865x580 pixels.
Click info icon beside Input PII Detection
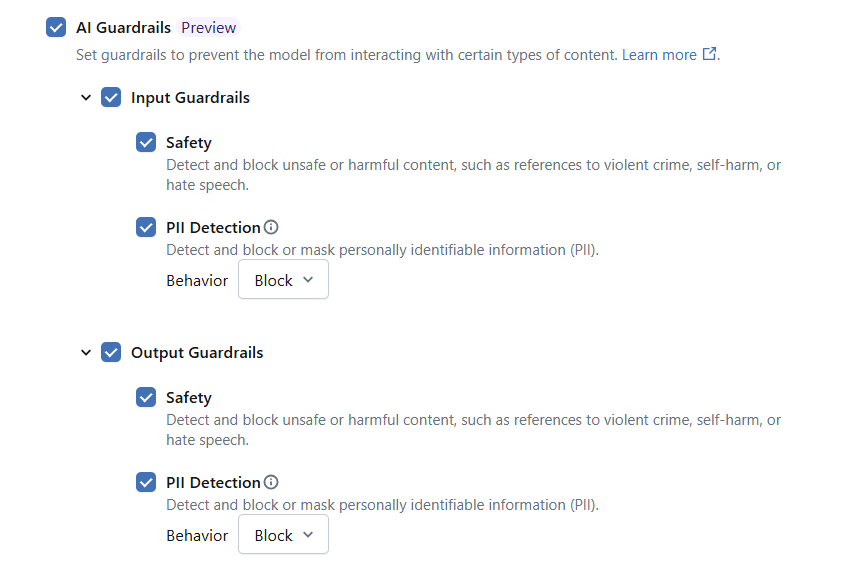[x=271, y=227]
